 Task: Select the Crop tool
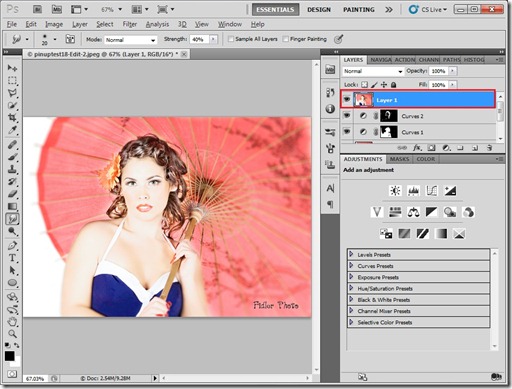click(x=12, y=118)
